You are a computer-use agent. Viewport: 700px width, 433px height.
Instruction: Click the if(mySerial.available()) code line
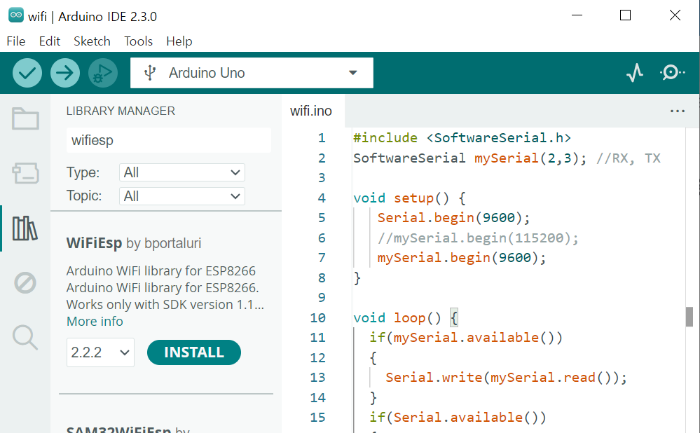point(466,337)
